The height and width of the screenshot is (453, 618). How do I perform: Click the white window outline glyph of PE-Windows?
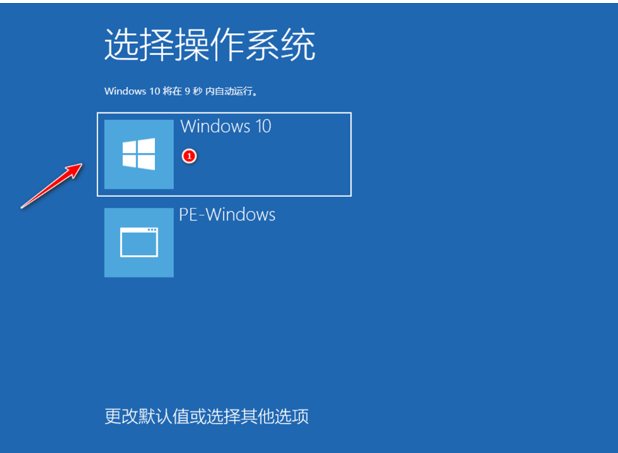coord(139,242)
